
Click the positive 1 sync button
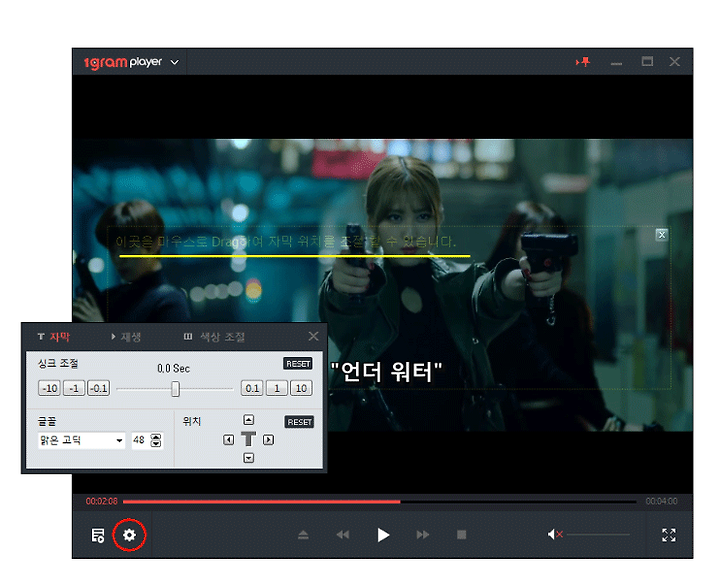click(277, 388)
